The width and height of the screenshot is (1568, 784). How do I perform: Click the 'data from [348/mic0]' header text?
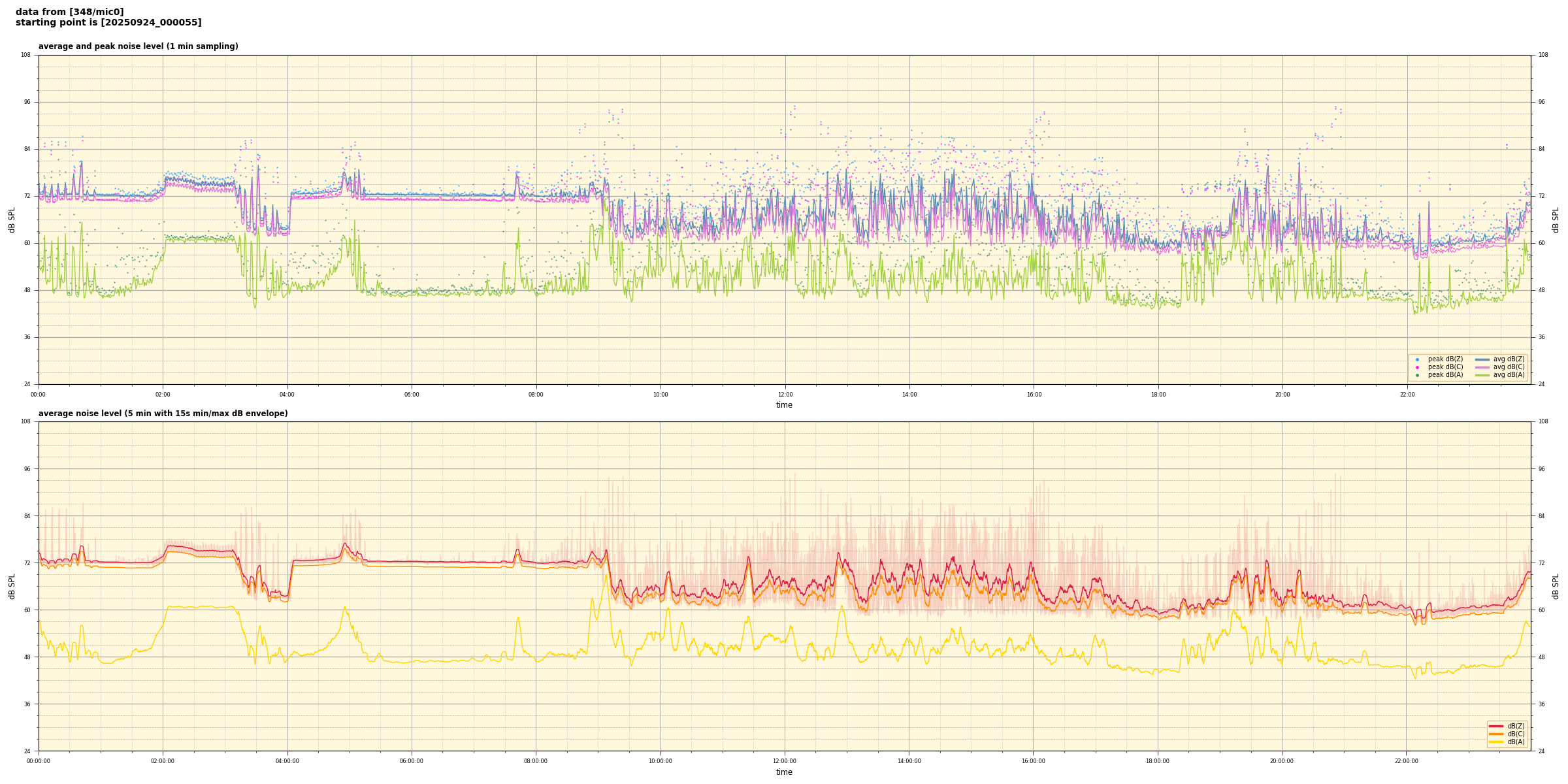(69, 12)
